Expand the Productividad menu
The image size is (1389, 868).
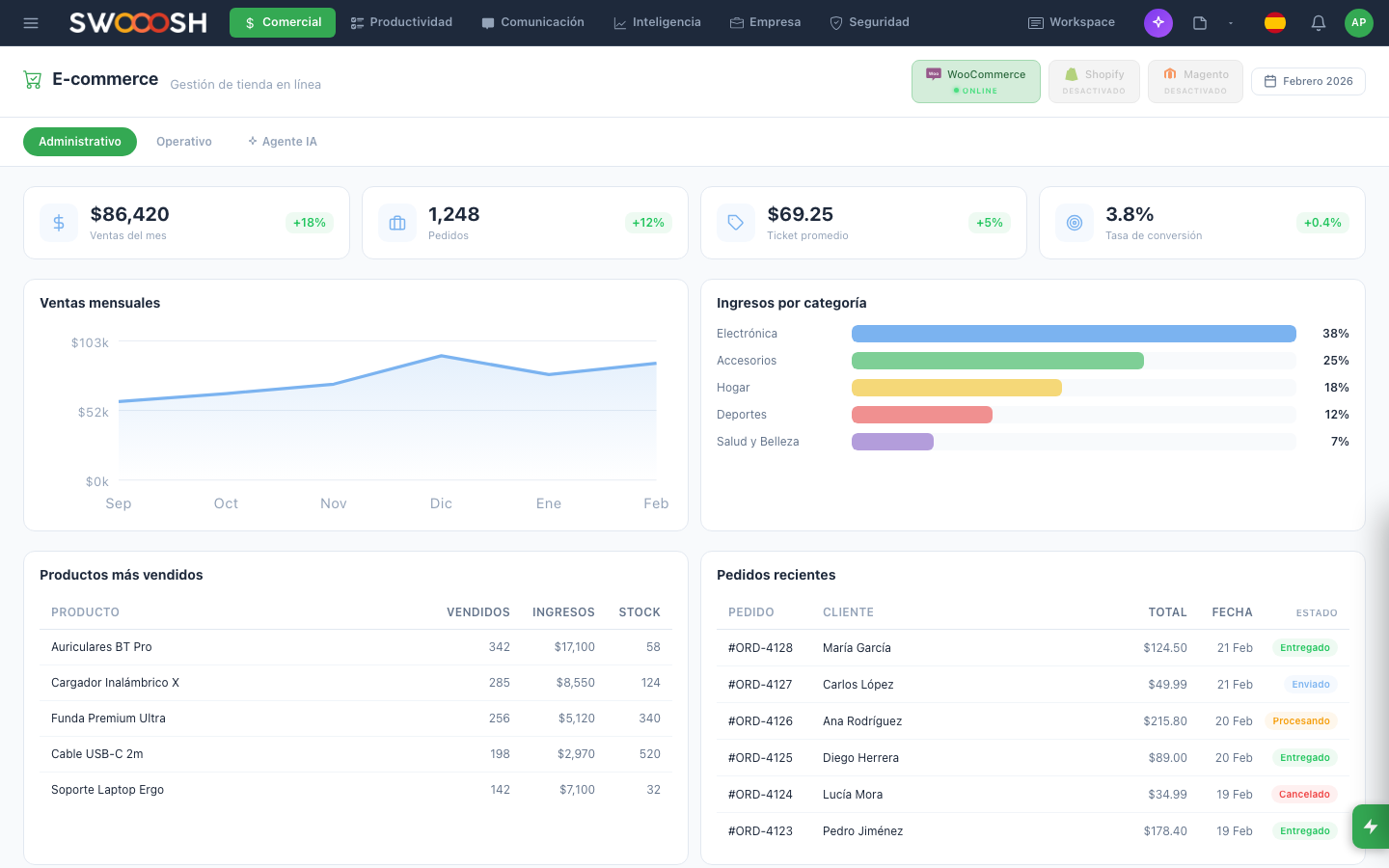tap(401, 22)
